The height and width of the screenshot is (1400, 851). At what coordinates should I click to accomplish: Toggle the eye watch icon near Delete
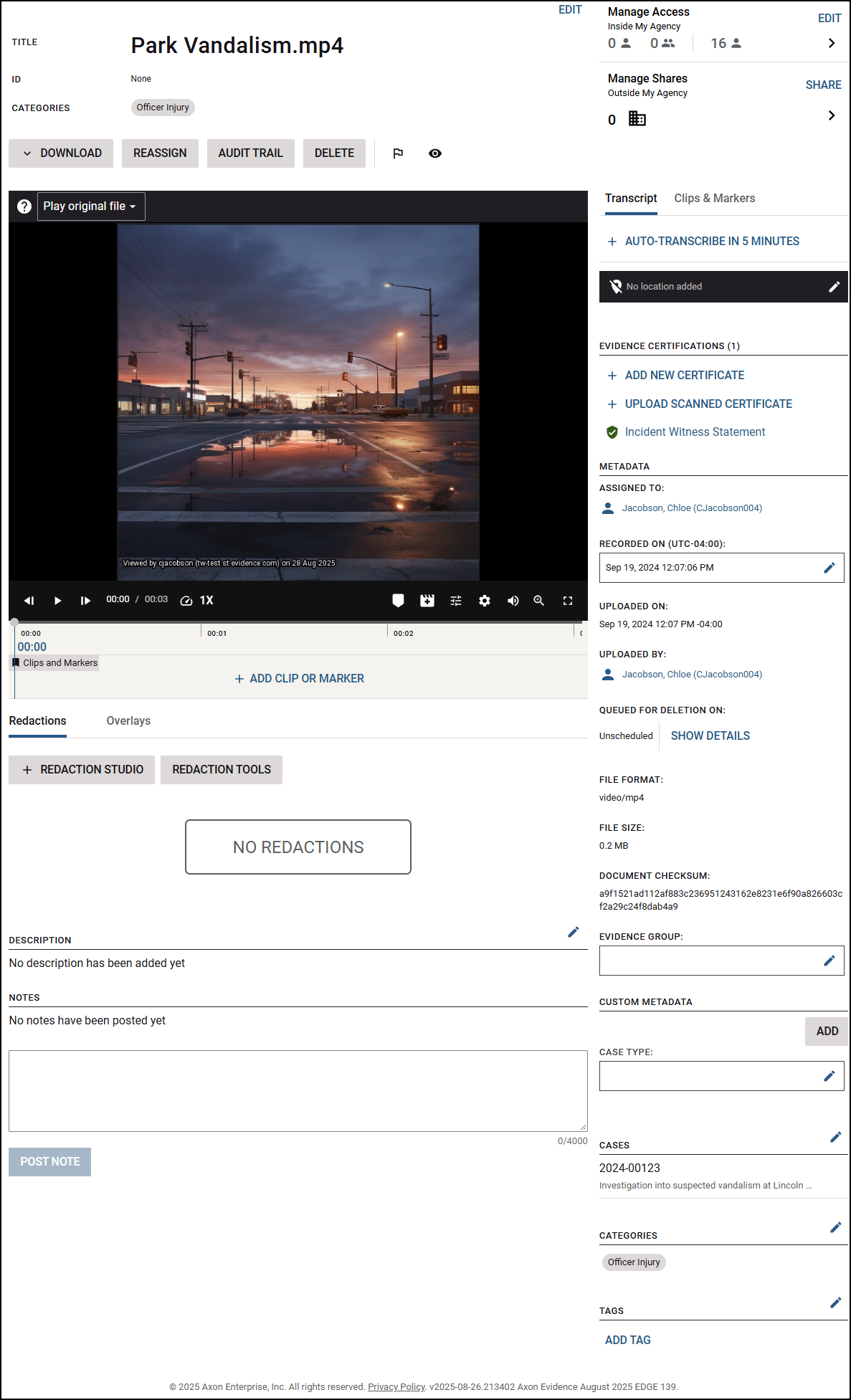coord(435,153)
